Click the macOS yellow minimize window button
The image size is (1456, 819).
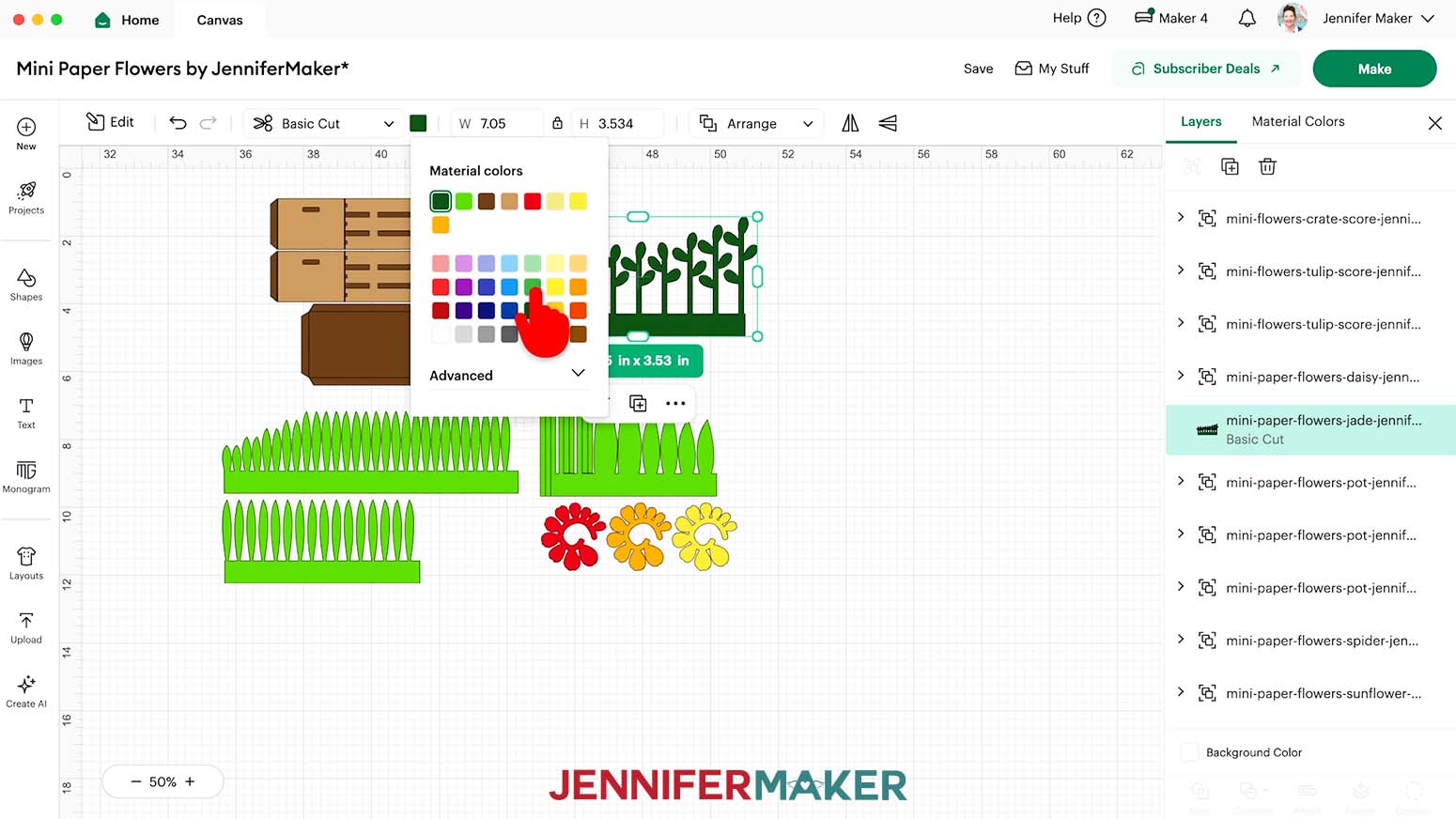pos(38,19)
